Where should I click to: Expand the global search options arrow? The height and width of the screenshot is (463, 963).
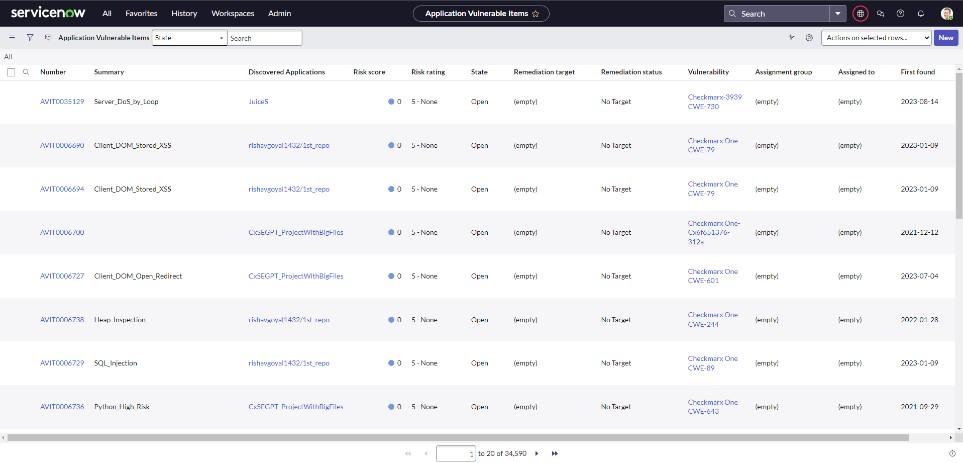pos(838,14)
